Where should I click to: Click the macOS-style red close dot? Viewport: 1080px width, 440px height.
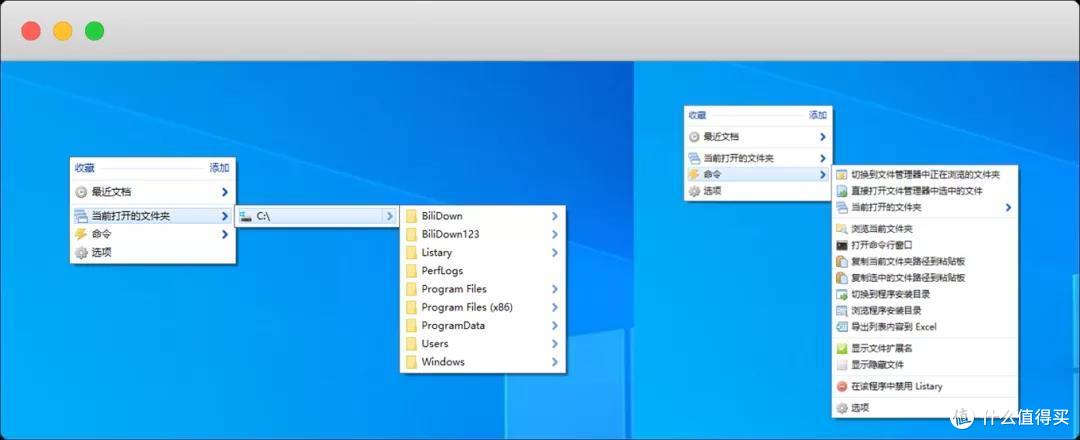31,31
